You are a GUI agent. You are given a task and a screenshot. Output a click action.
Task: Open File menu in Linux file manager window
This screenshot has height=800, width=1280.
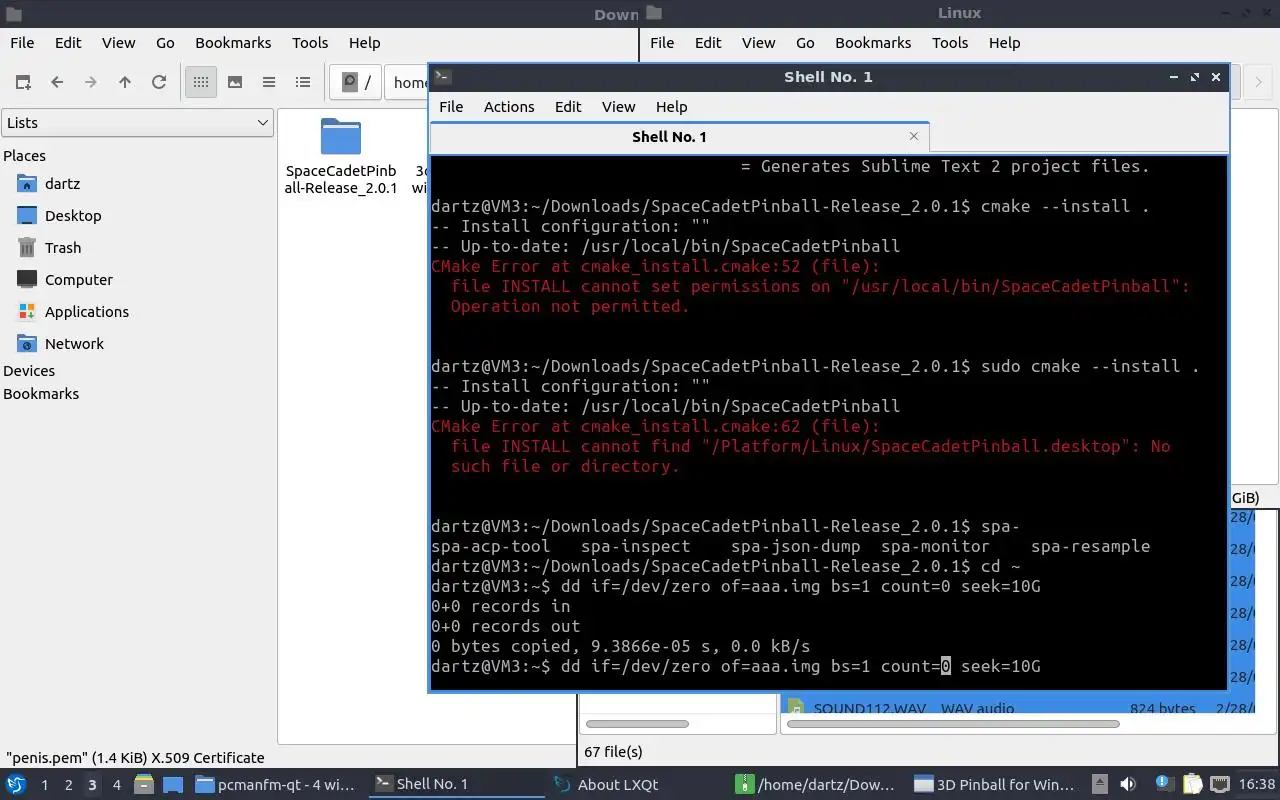662,43
